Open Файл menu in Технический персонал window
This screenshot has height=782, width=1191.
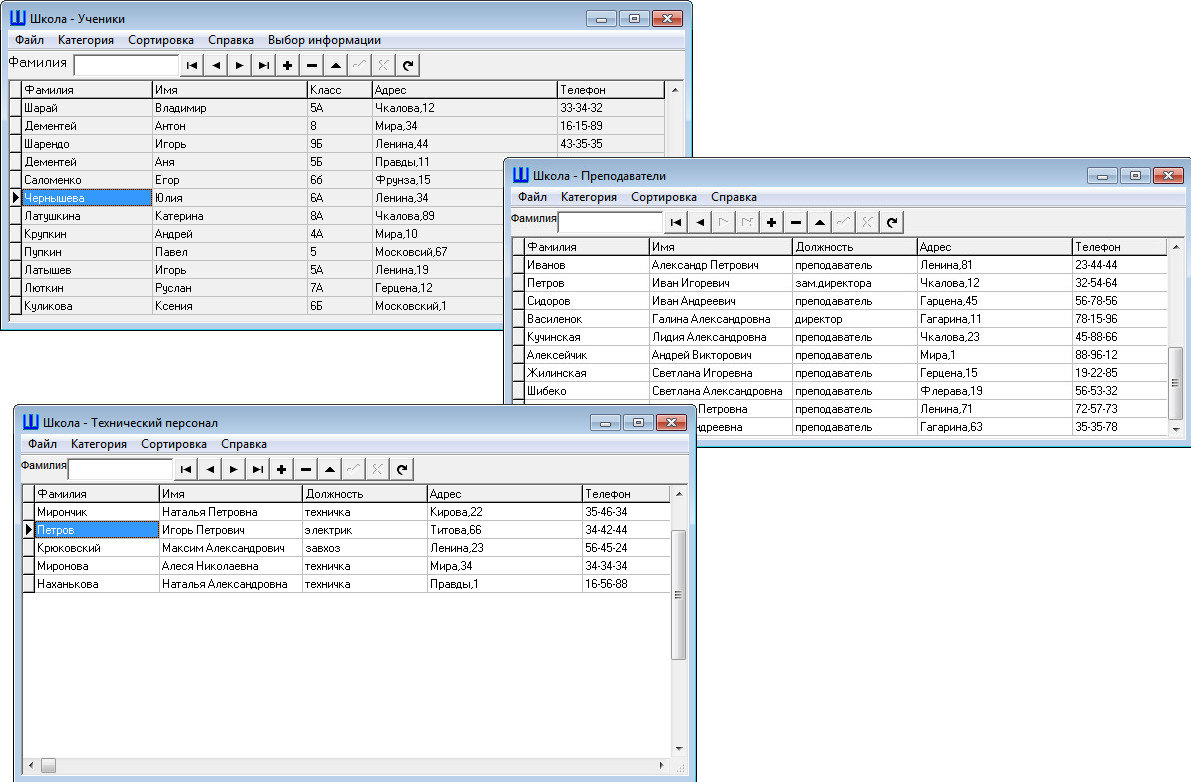(x=43, y=444)
